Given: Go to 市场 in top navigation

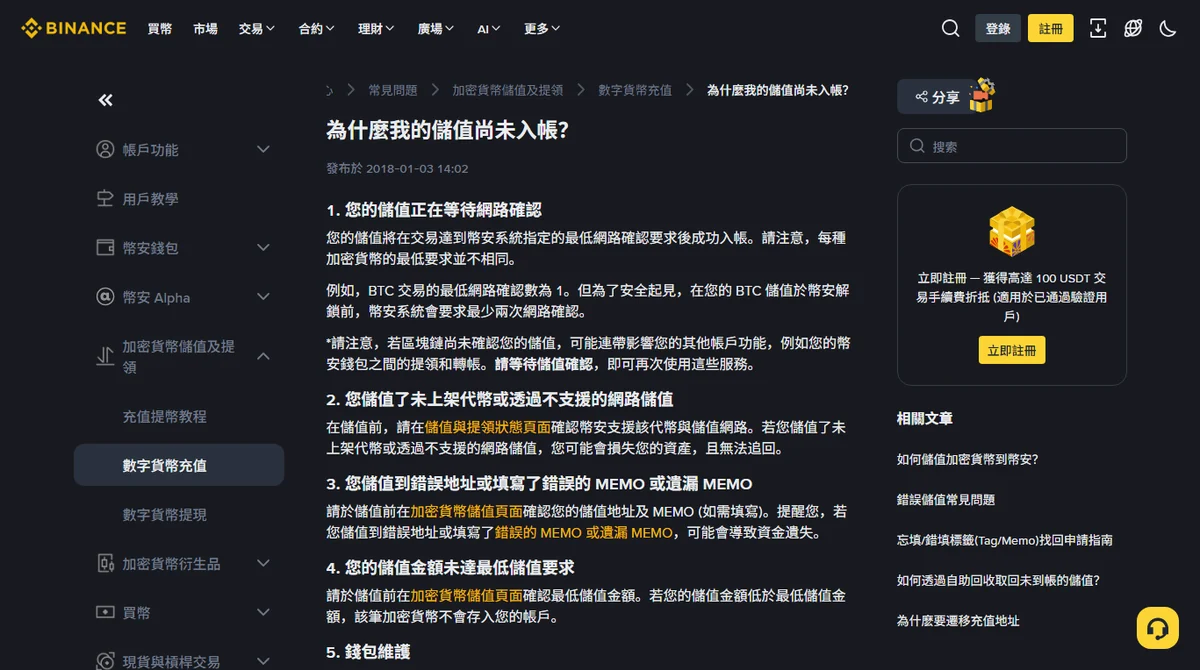Looking at the screenshot, I should point(205,29).
